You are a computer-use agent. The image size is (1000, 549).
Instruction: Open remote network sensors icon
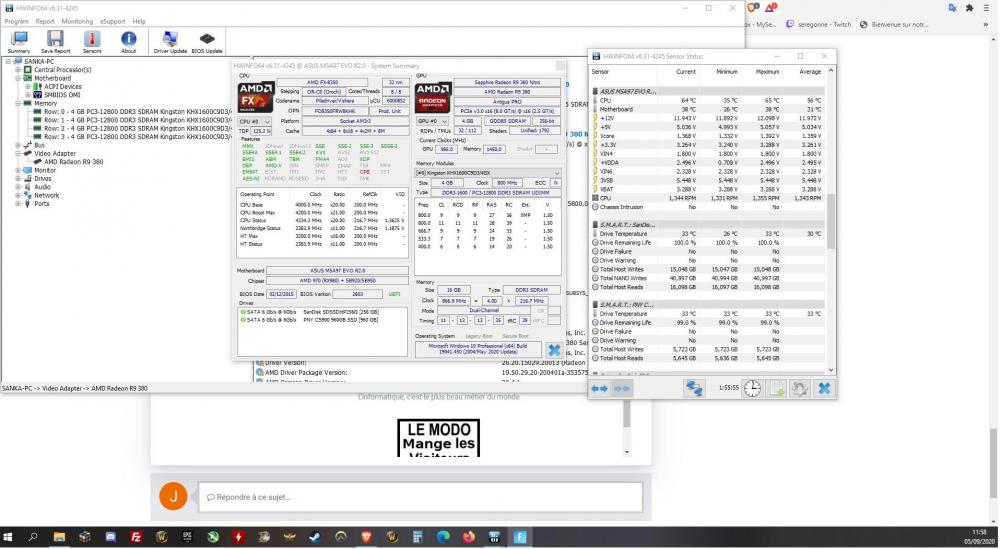tap(694, 388)
